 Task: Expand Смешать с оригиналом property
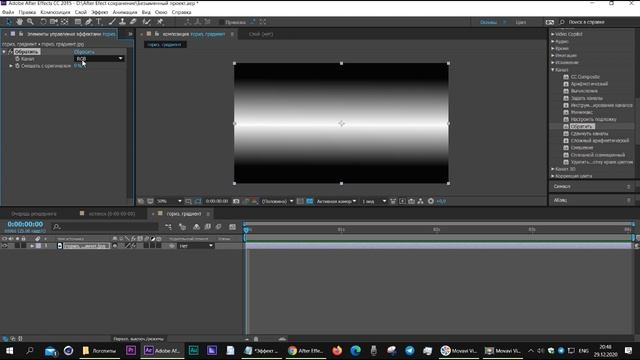click(11, 66)
